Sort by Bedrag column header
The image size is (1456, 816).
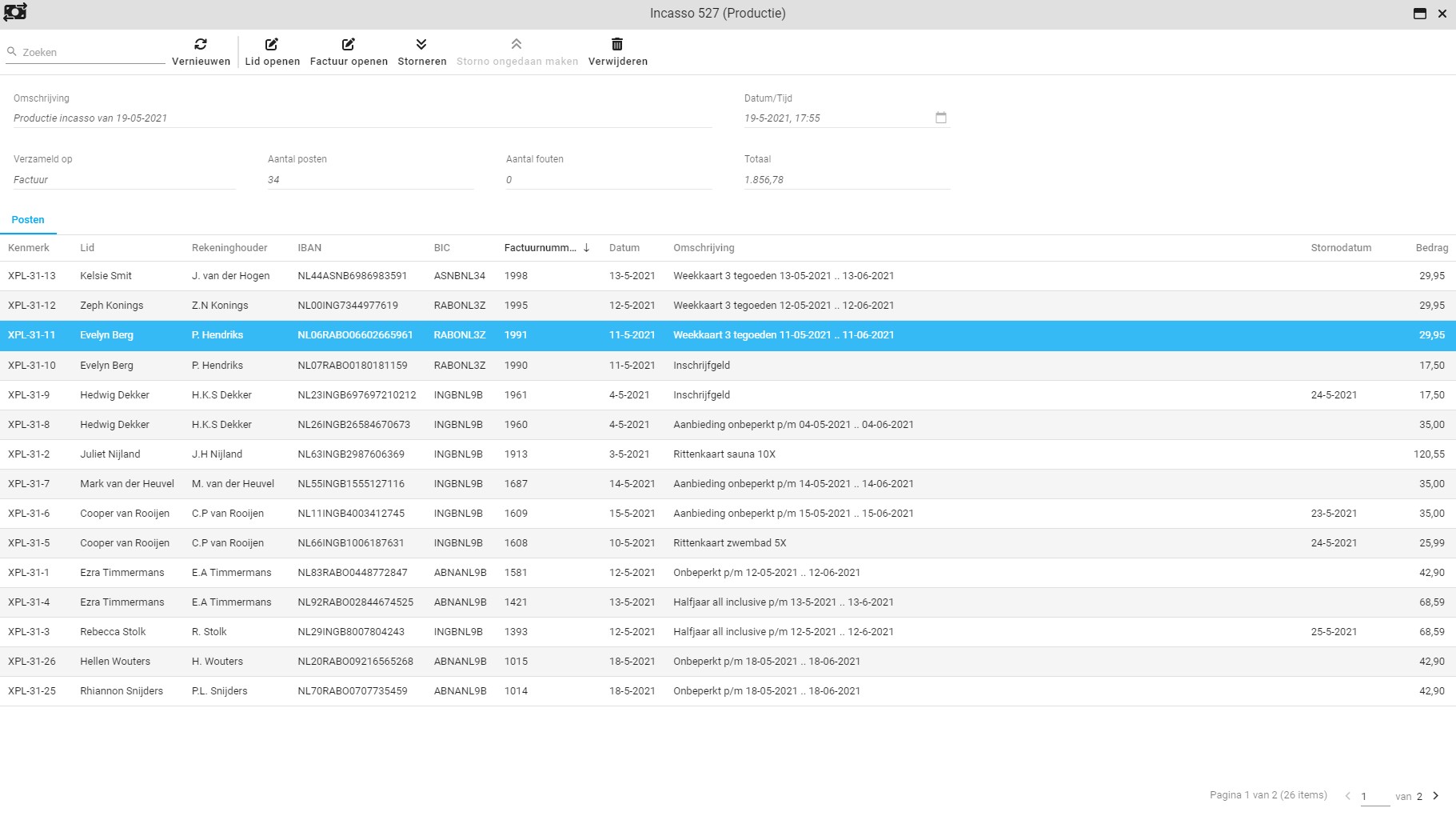[1432, 248]
